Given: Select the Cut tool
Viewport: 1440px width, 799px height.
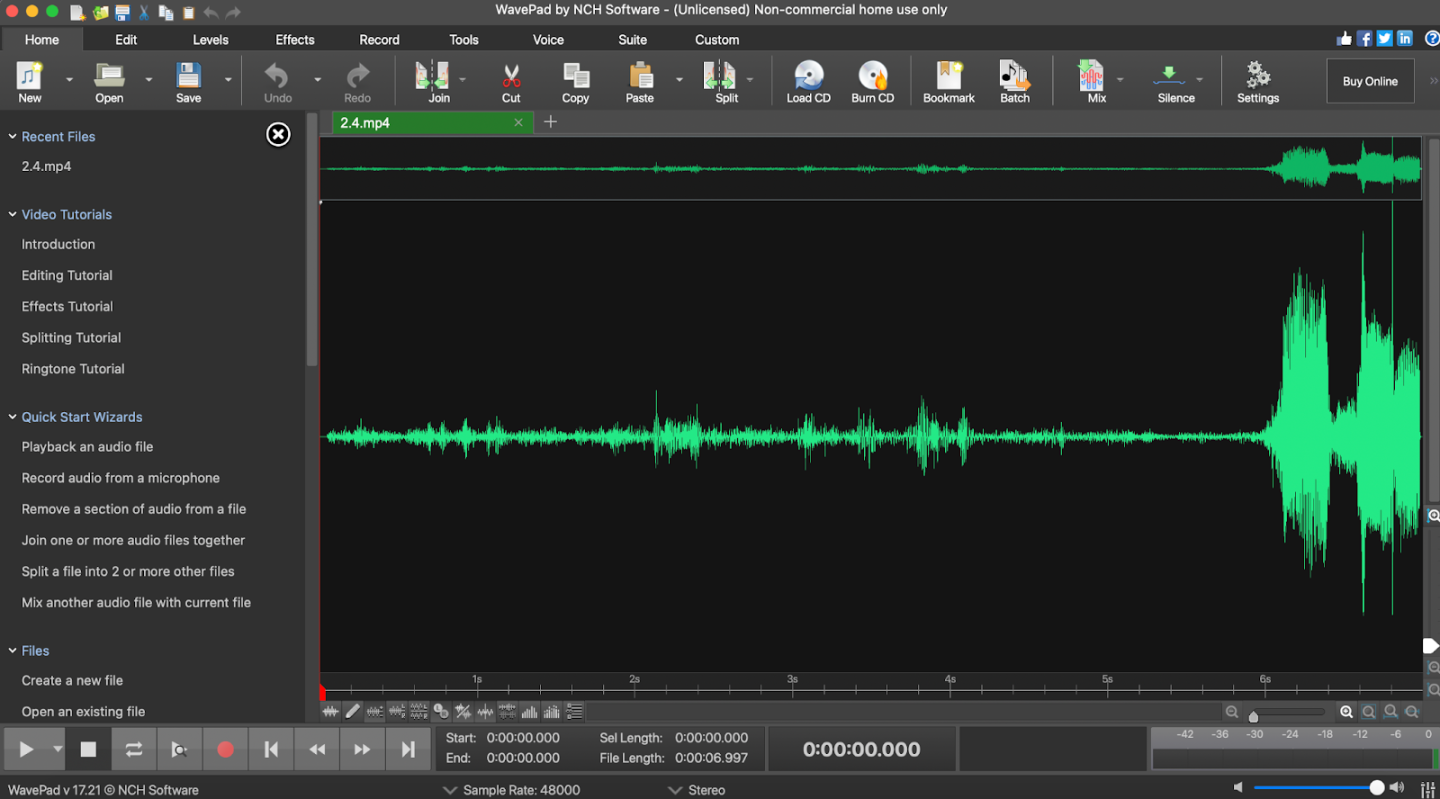Looking at the screenshot, I should pos(511,80).
